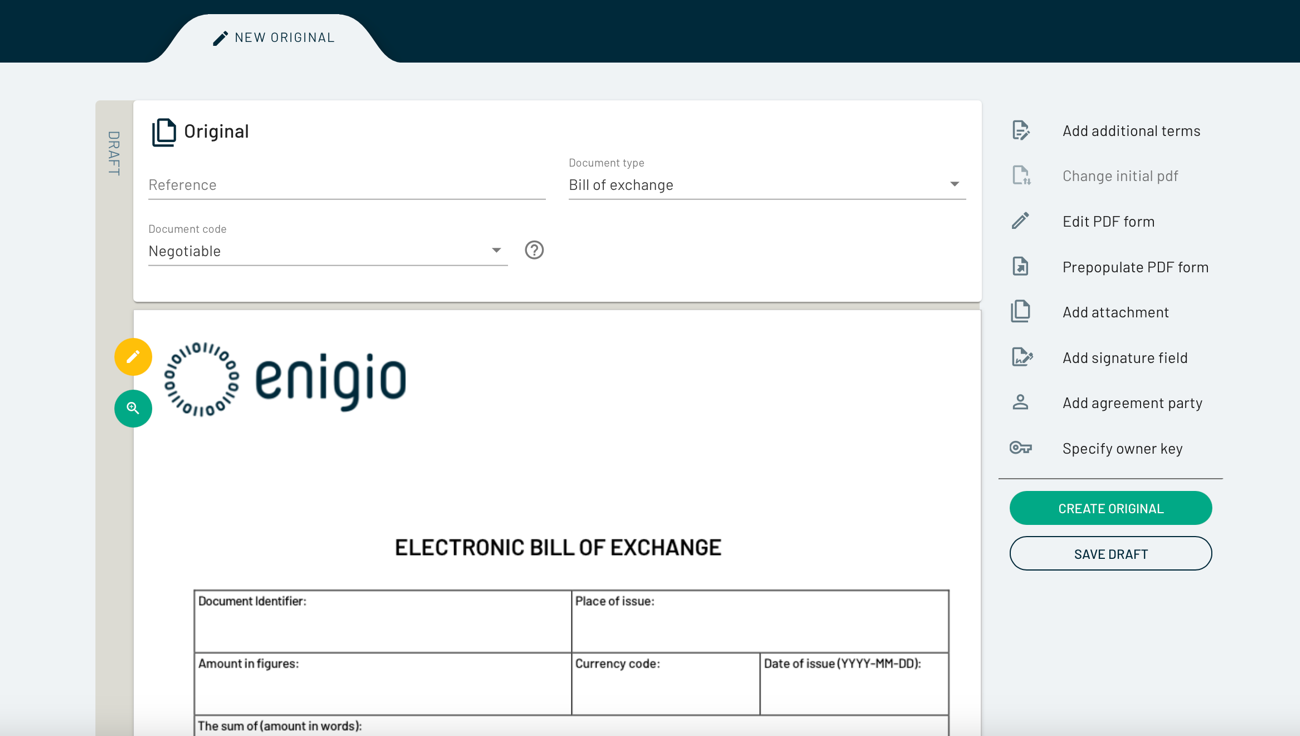Expand the Document code Negotiable dropdown
Image resolution: width=1300 pixels, height=736 pixels.
[x=327, y=251]
